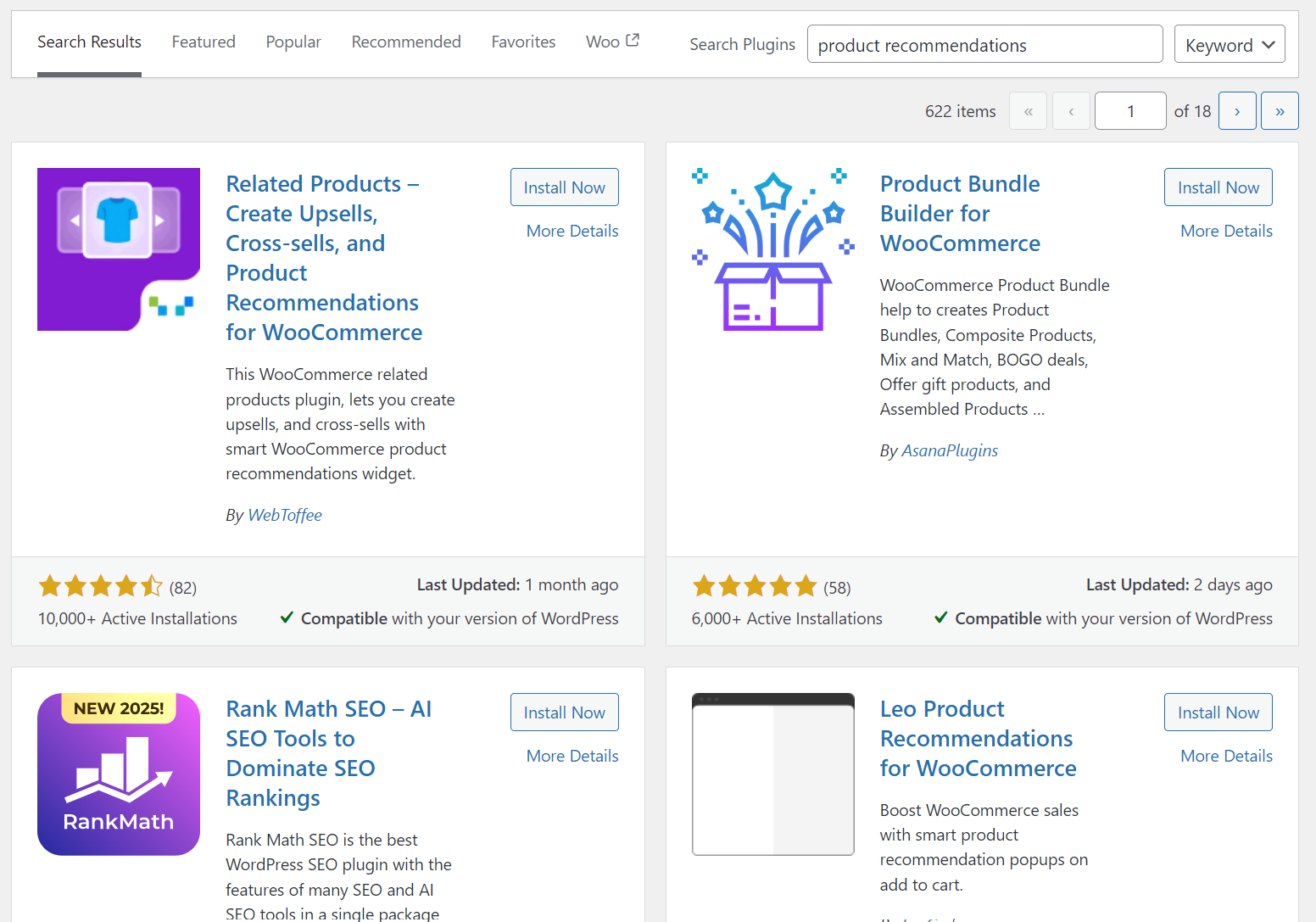Open Woo marketplace via external link icon
The image size is (1316, 922).
pyautogui.click(x=631, y=37)
